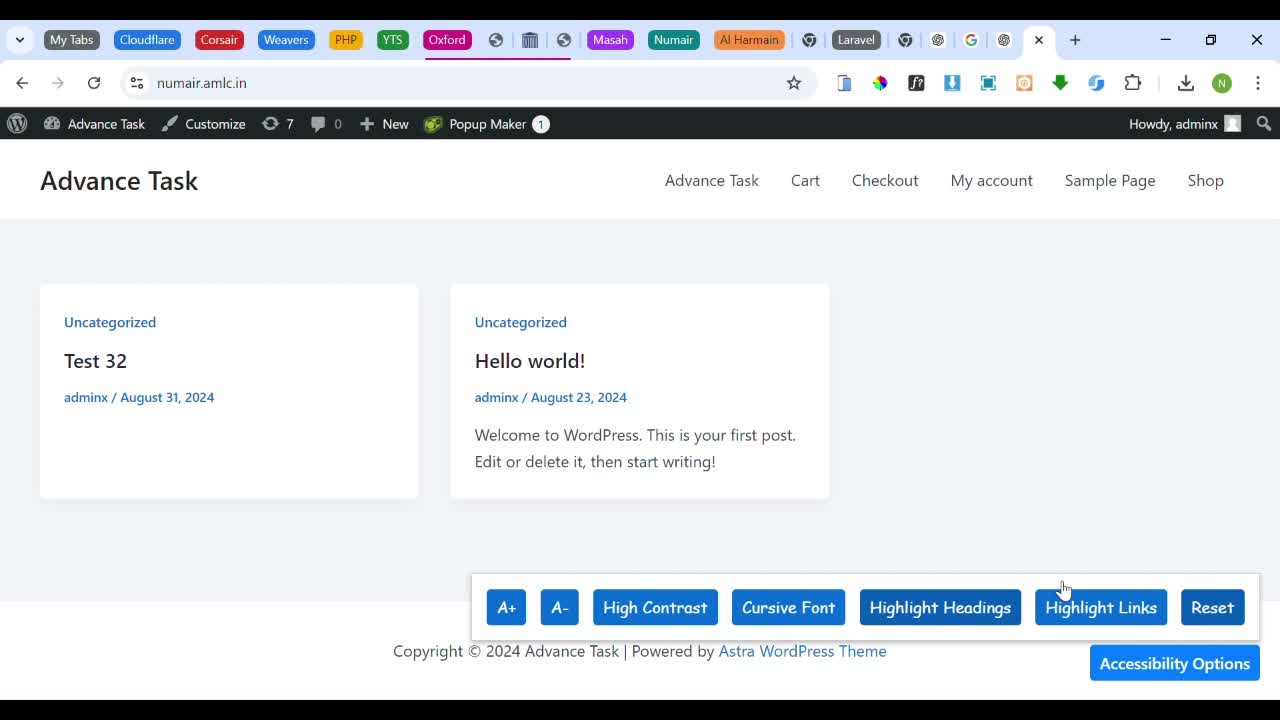This screenshot has height=720, width=1280.
Task: Open the Shop menu item
Action: [x=1205, y=181]
